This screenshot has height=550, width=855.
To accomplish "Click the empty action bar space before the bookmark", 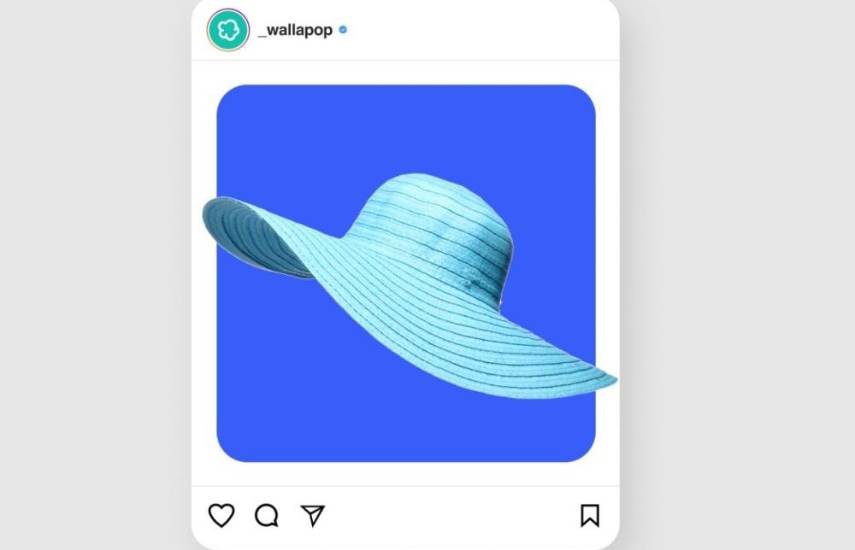I will pyautogui.click(x=453, y=516).
